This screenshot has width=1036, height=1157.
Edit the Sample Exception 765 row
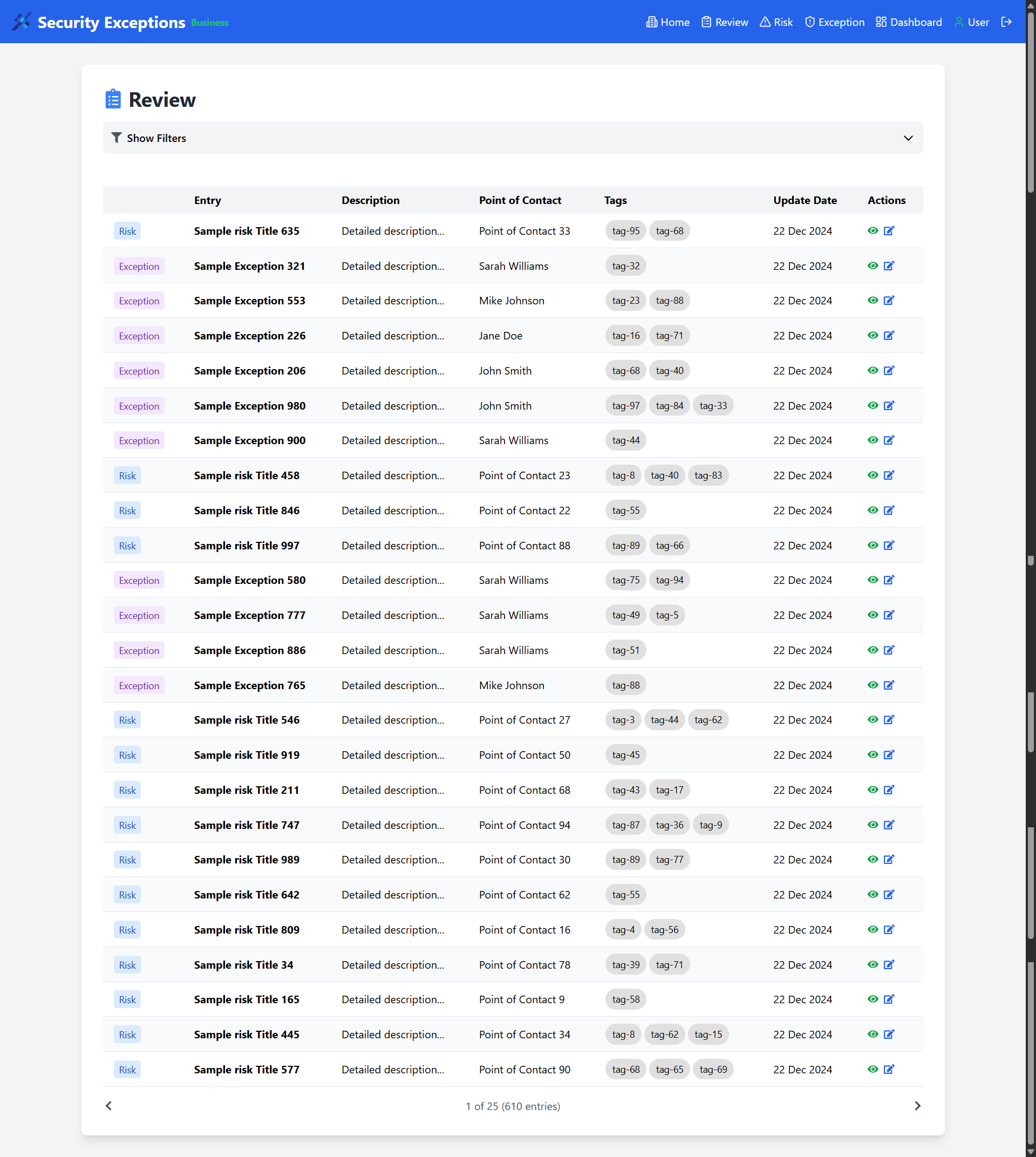pos(889,685)
